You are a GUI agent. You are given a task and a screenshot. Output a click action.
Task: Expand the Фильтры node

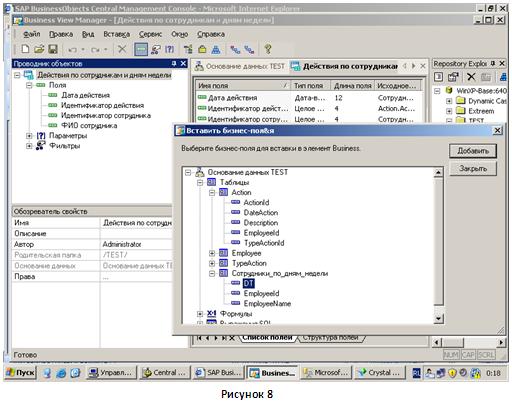coord(29,146)
